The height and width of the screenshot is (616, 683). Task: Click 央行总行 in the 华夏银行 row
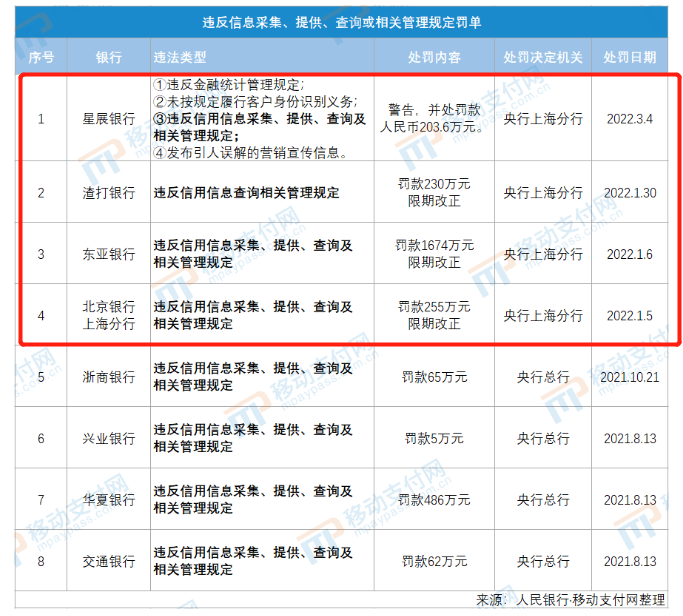543,500
